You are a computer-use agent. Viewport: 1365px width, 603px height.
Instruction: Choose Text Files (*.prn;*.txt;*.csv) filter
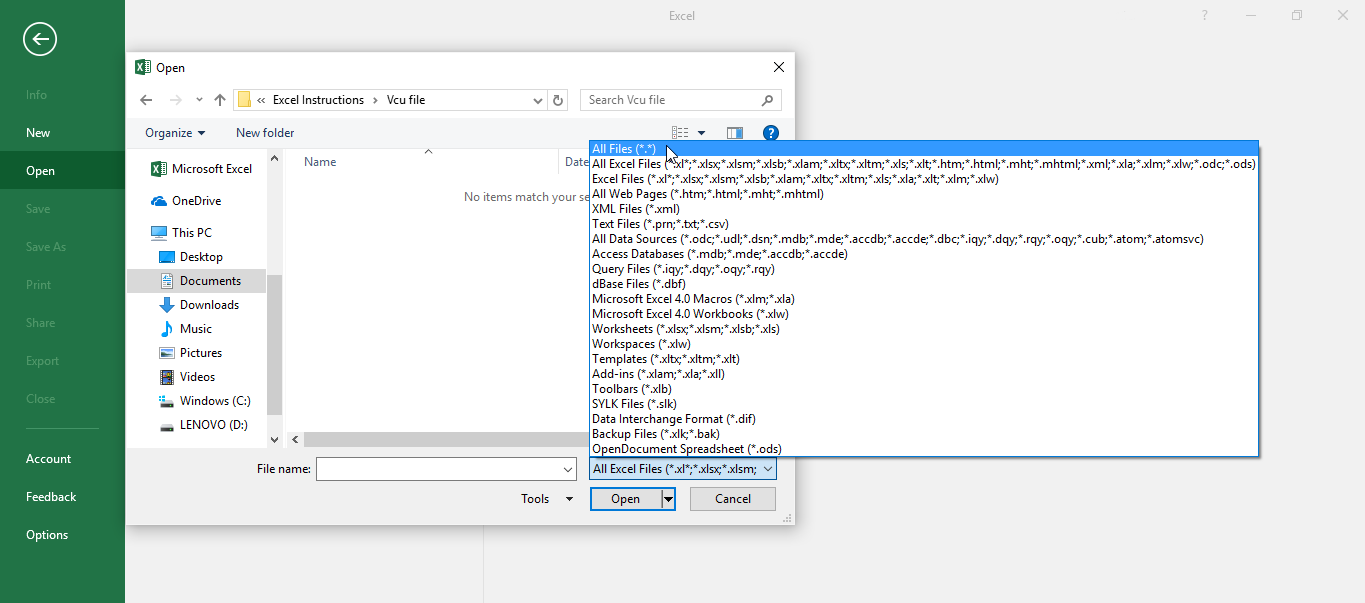(923, 224)
